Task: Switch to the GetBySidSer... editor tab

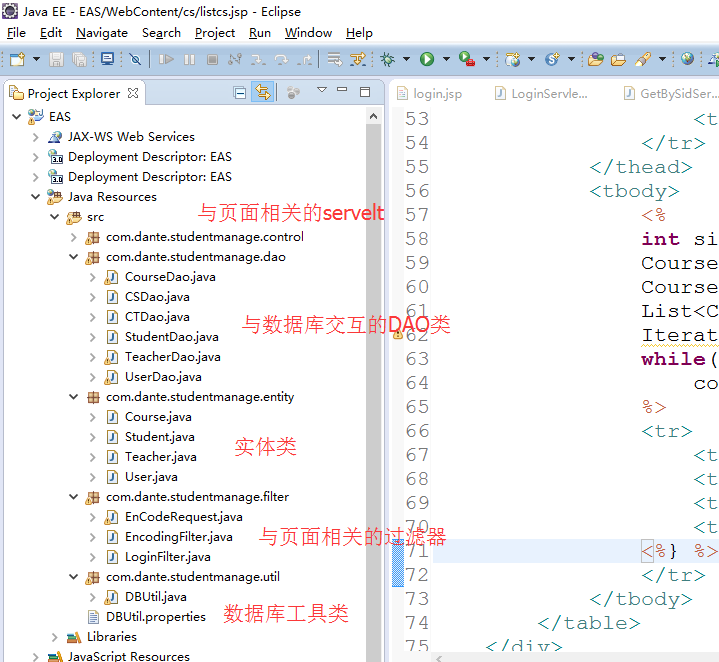Action: (x=671, y=94)
